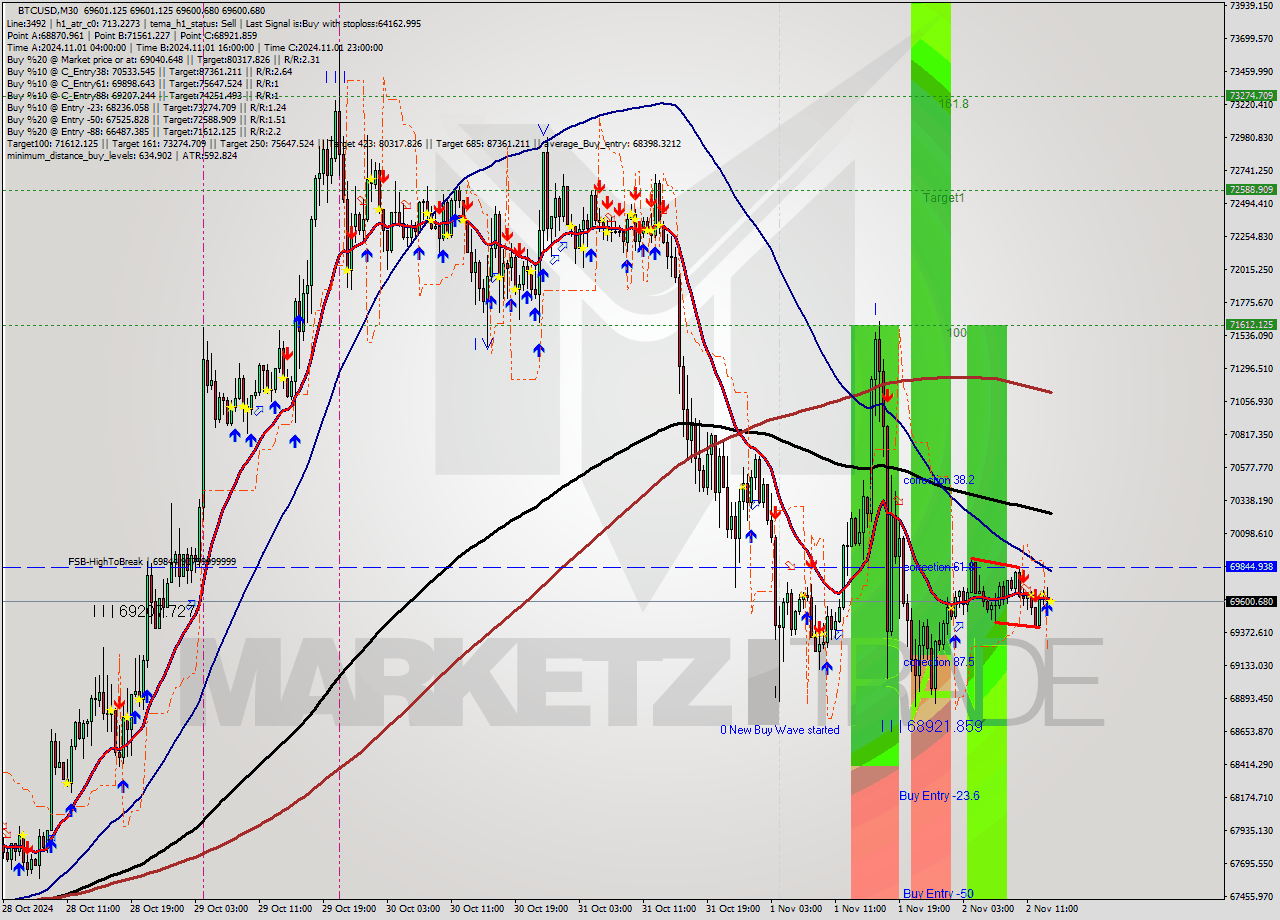The image size is (1280, 920).
Task: Click the 'Point A:68870.961' info line
Action: pyautogui.click(x=132, y=35)
